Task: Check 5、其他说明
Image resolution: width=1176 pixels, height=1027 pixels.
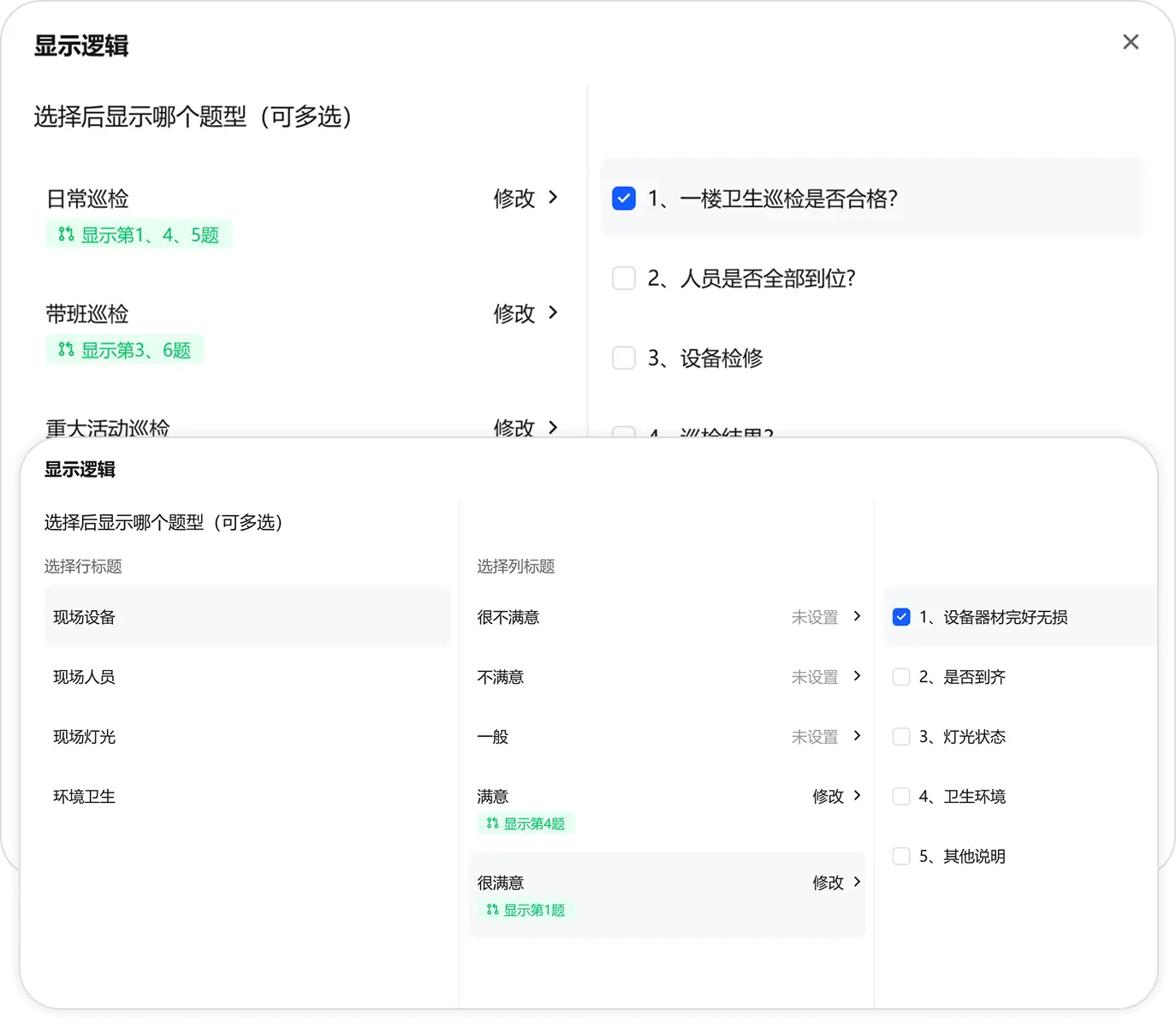Action: coord(901,857)
